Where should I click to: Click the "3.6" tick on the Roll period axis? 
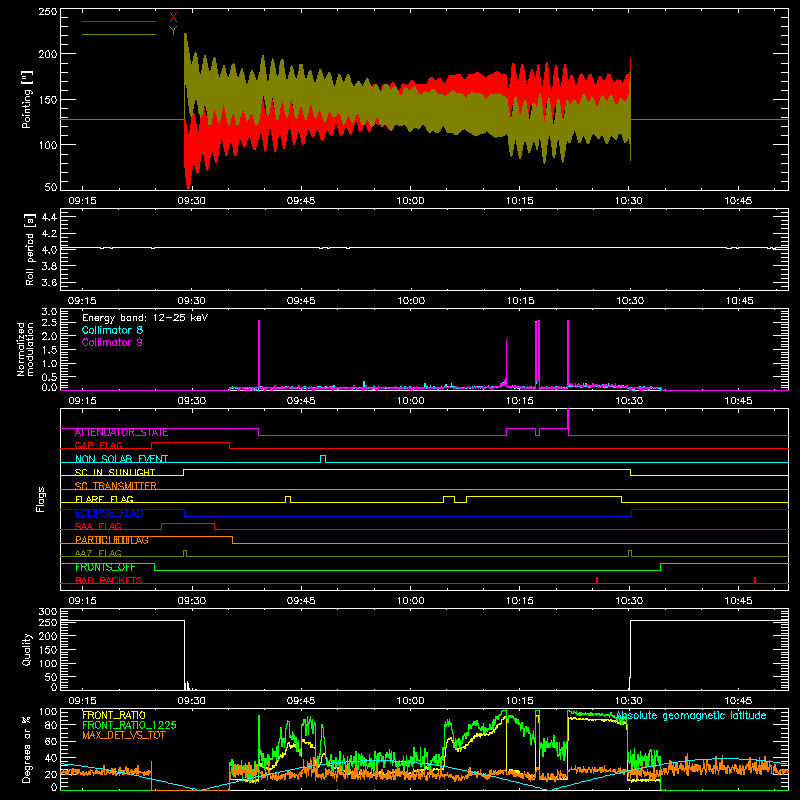[49, 282]
